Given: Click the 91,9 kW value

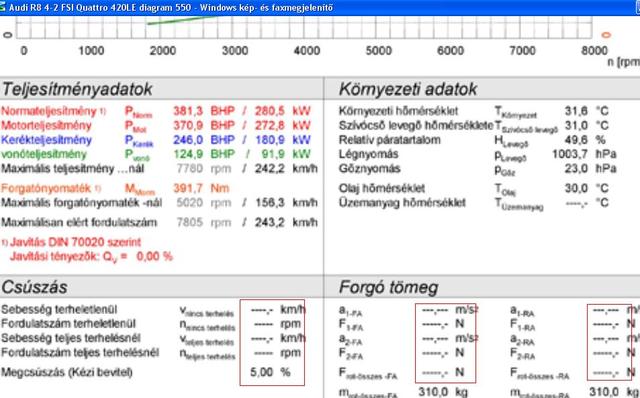Looking at the screenshot, I should [286, 154].
